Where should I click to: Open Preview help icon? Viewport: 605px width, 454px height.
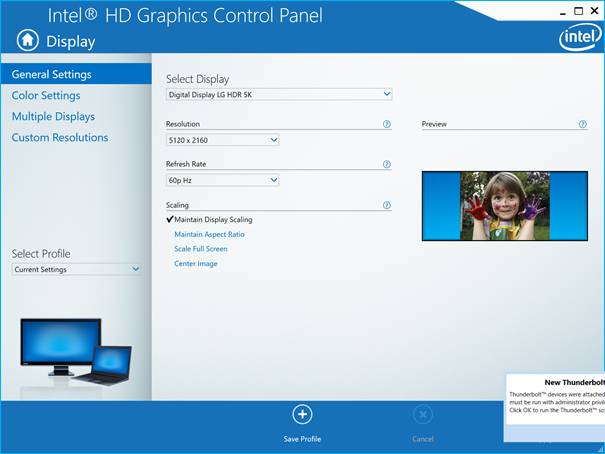tap(583, 124)
